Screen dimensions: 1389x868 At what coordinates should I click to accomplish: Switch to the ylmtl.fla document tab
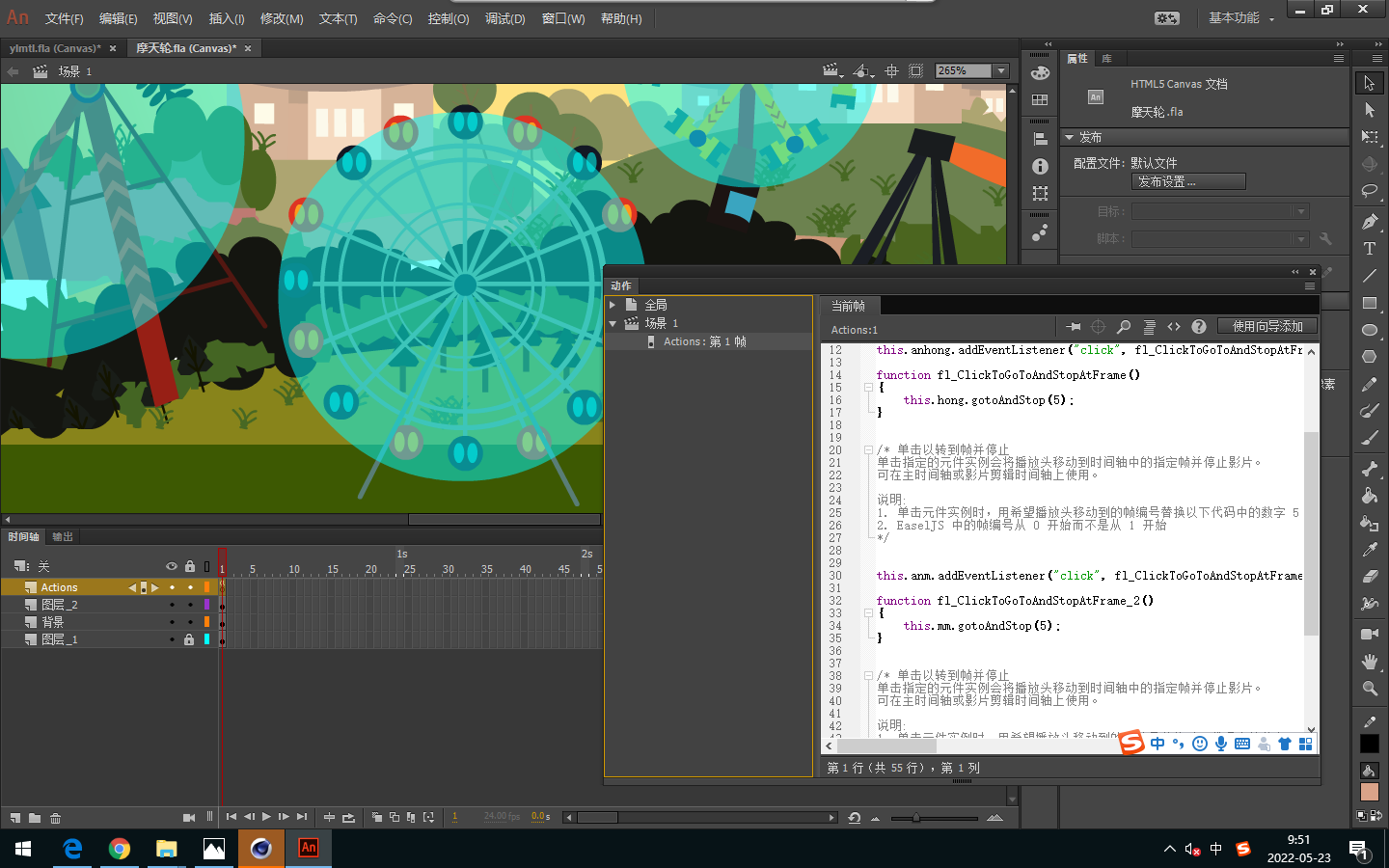[x=54, y=48]
